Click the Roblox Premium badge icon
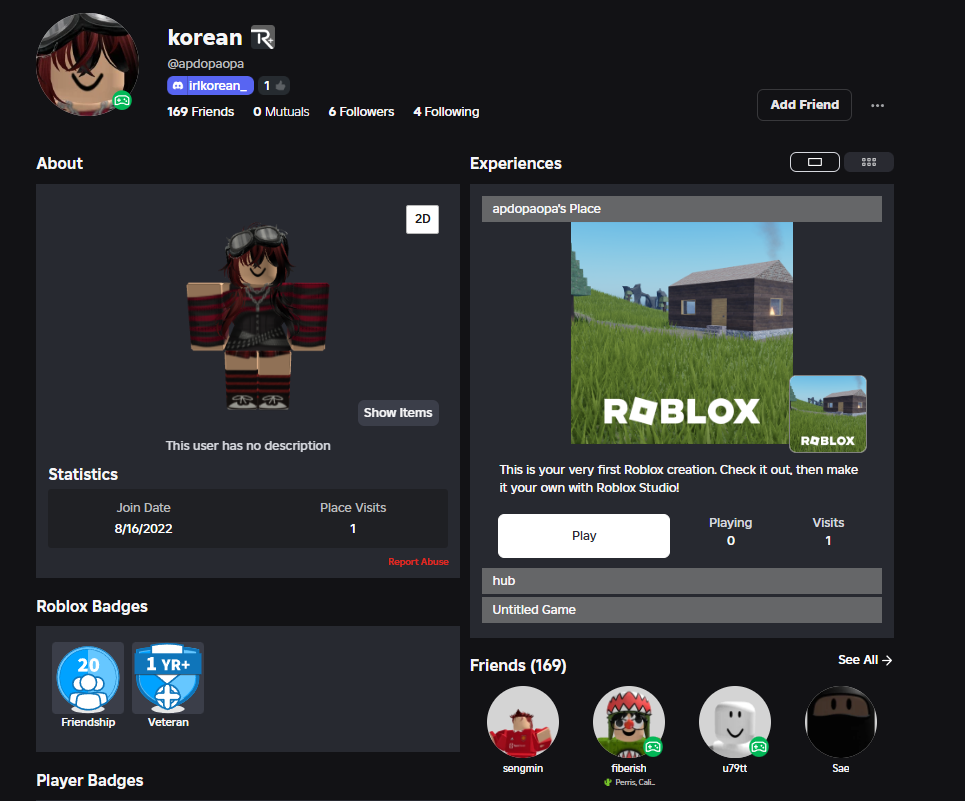The image size is (965, 801). (263, 38)
